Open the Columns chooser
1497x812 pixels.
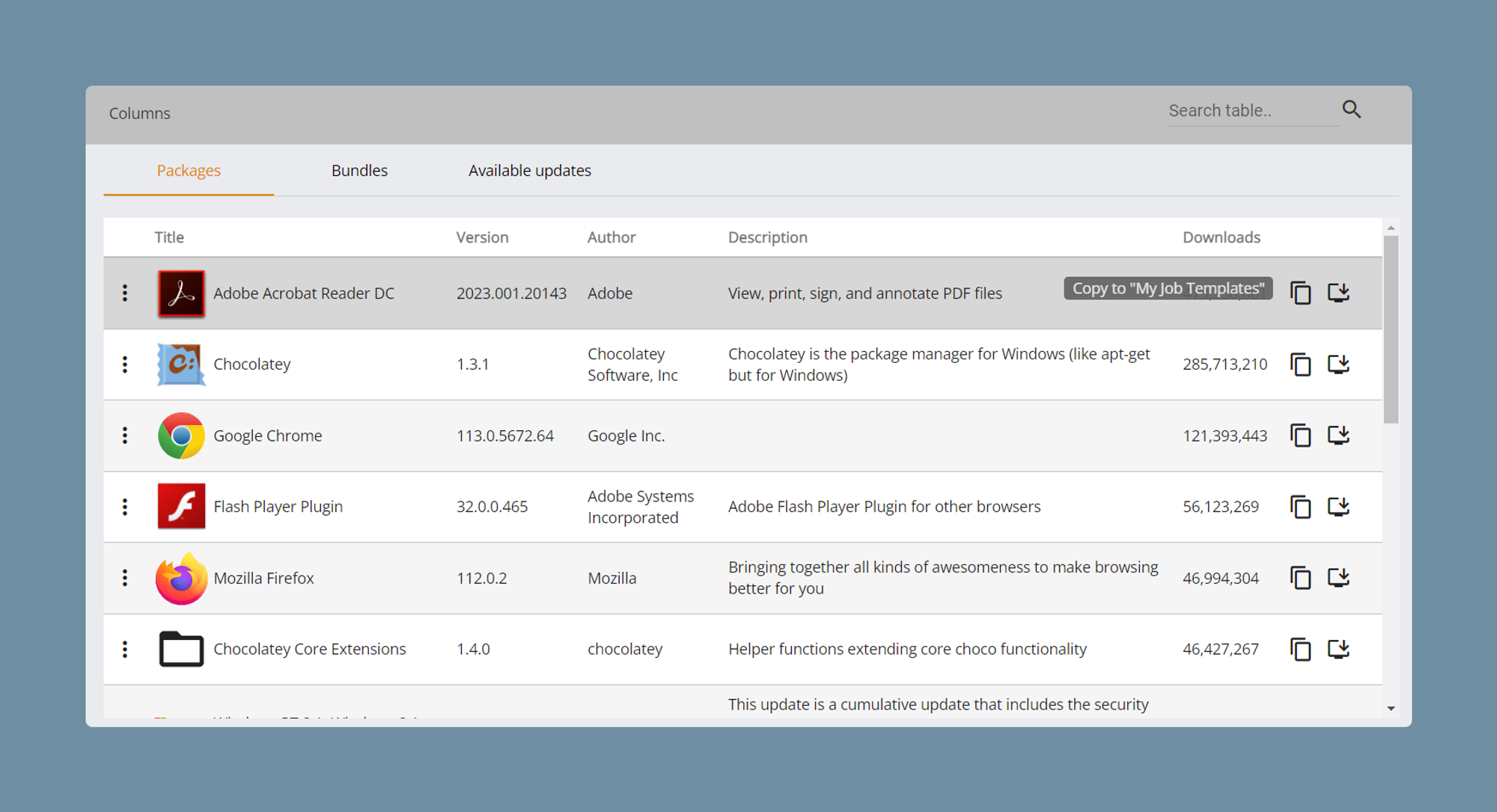[x=140, y=114]
